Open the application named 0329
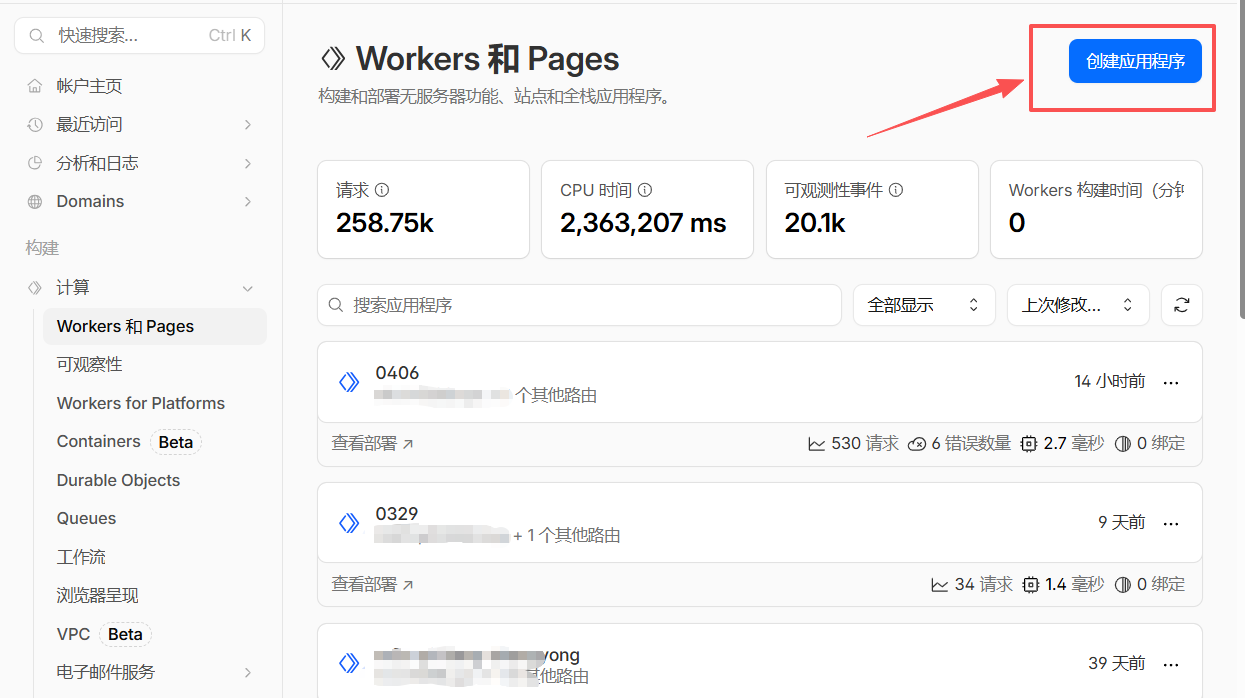1245x698 pixels. 397,514
